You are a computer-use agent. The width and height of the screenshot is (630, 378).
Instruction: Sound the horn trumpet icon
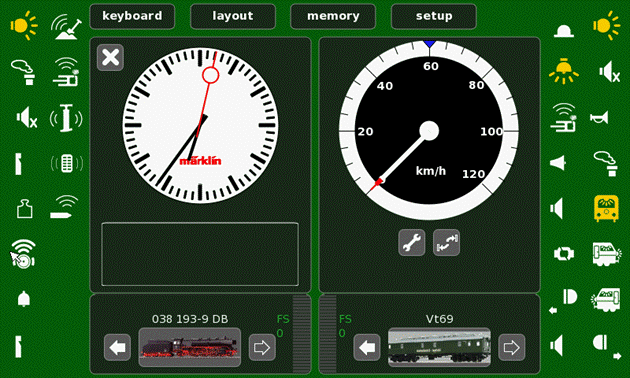599,118
